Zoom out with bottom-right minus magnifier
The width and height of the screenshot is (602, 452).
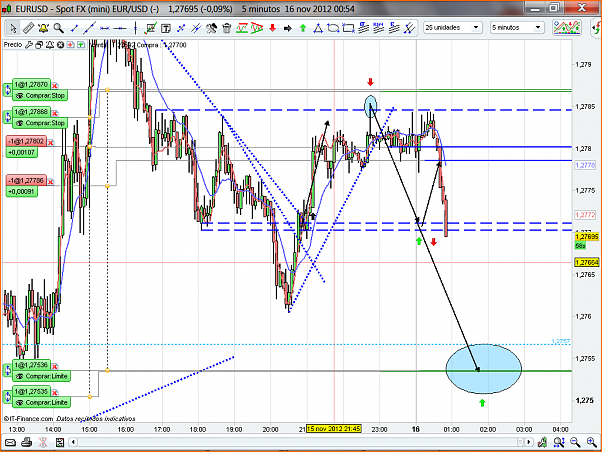[x=575, y=443]
